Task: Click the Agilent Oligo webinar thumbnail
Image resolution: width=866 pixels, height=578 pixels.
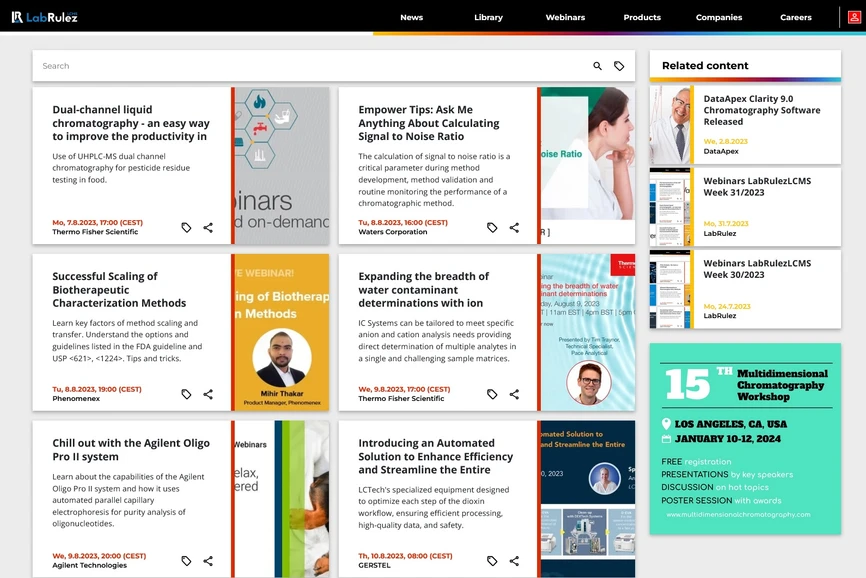Action: [x=282, y=499]
